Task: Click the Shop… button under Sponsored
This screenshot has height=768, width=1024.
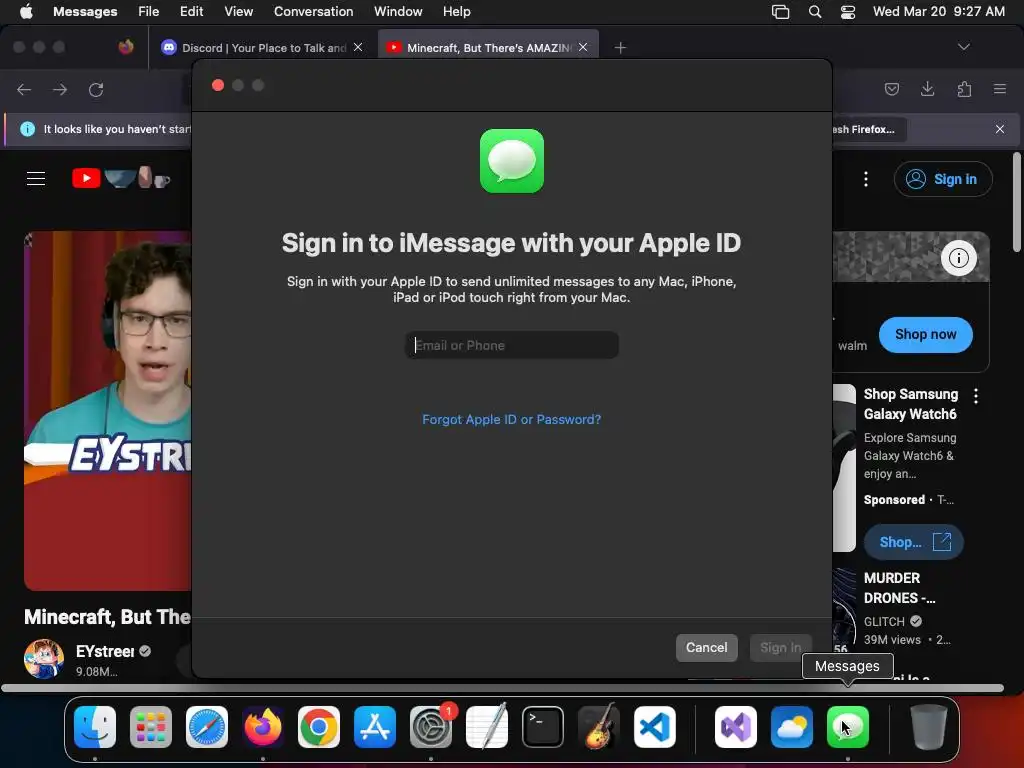Action: pos(913,542)
